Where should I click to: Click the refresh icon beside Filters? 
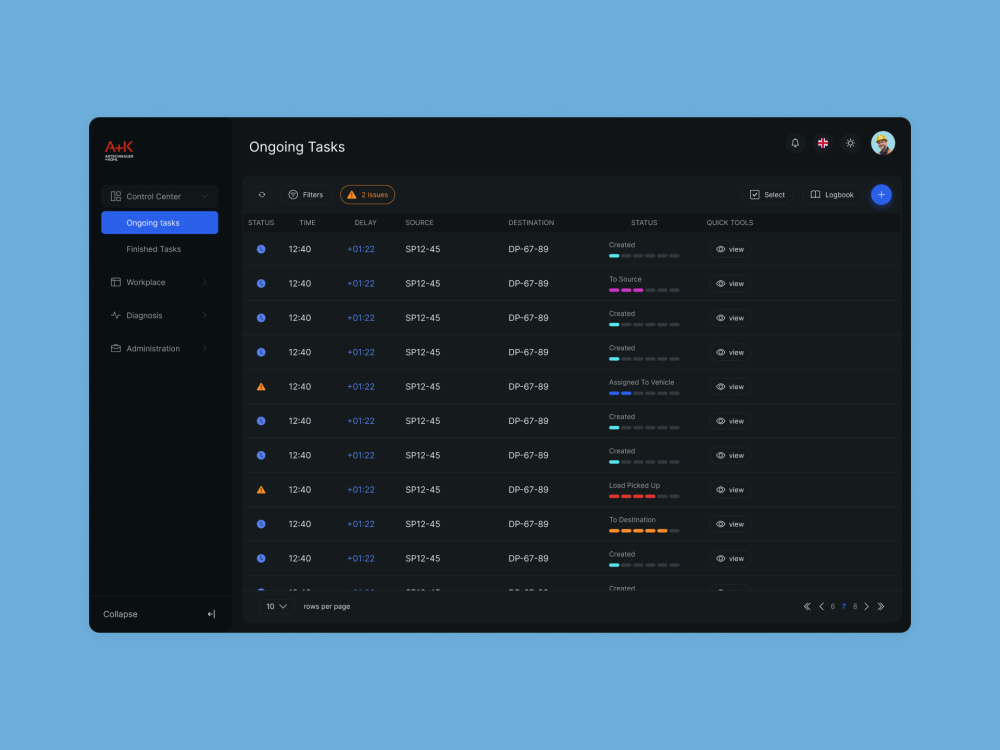(x=261, y=195)
